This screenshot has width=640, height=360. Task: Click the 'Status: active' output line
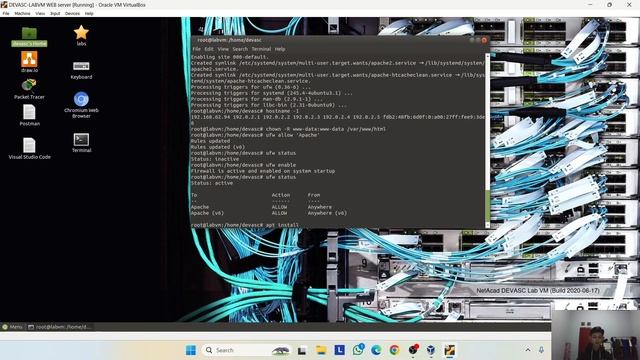(212, 183)
